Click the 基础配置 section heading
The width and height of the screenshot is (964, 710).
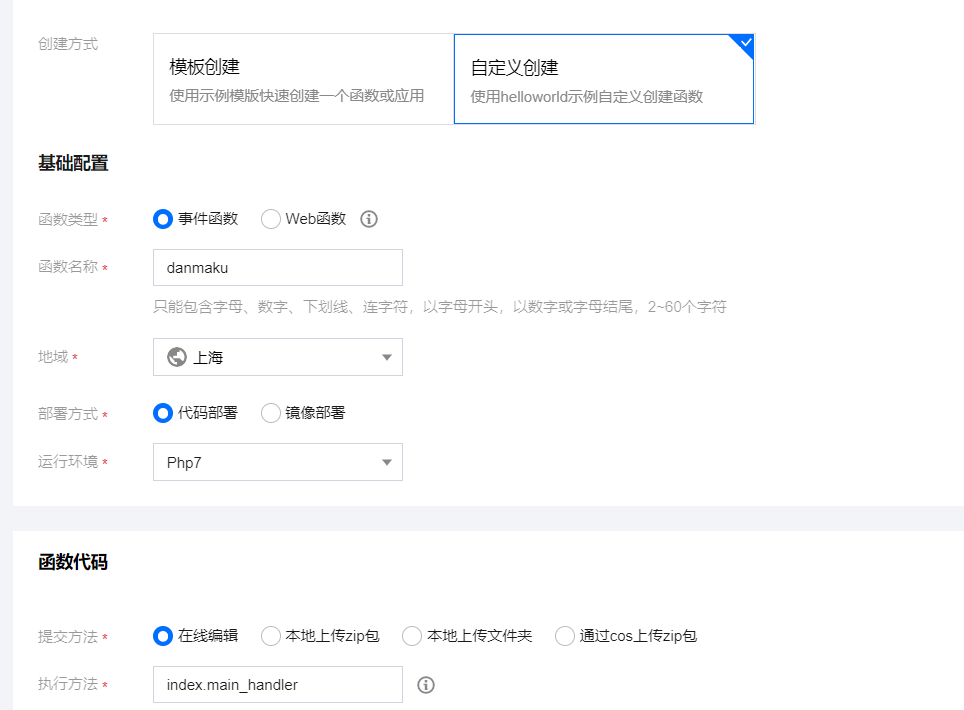tap(73, 163)
